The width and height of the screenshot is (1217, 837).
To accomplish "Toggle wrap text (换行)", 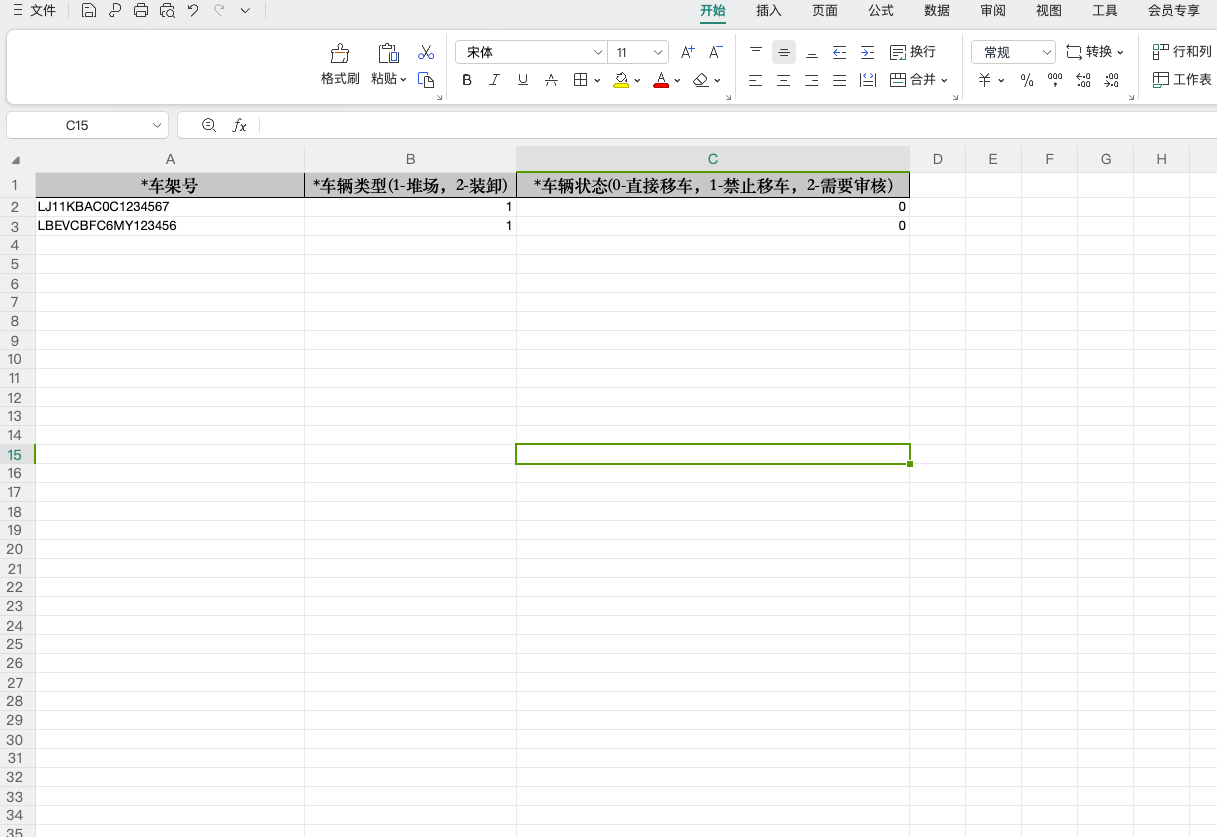I will tap(912, 52).
